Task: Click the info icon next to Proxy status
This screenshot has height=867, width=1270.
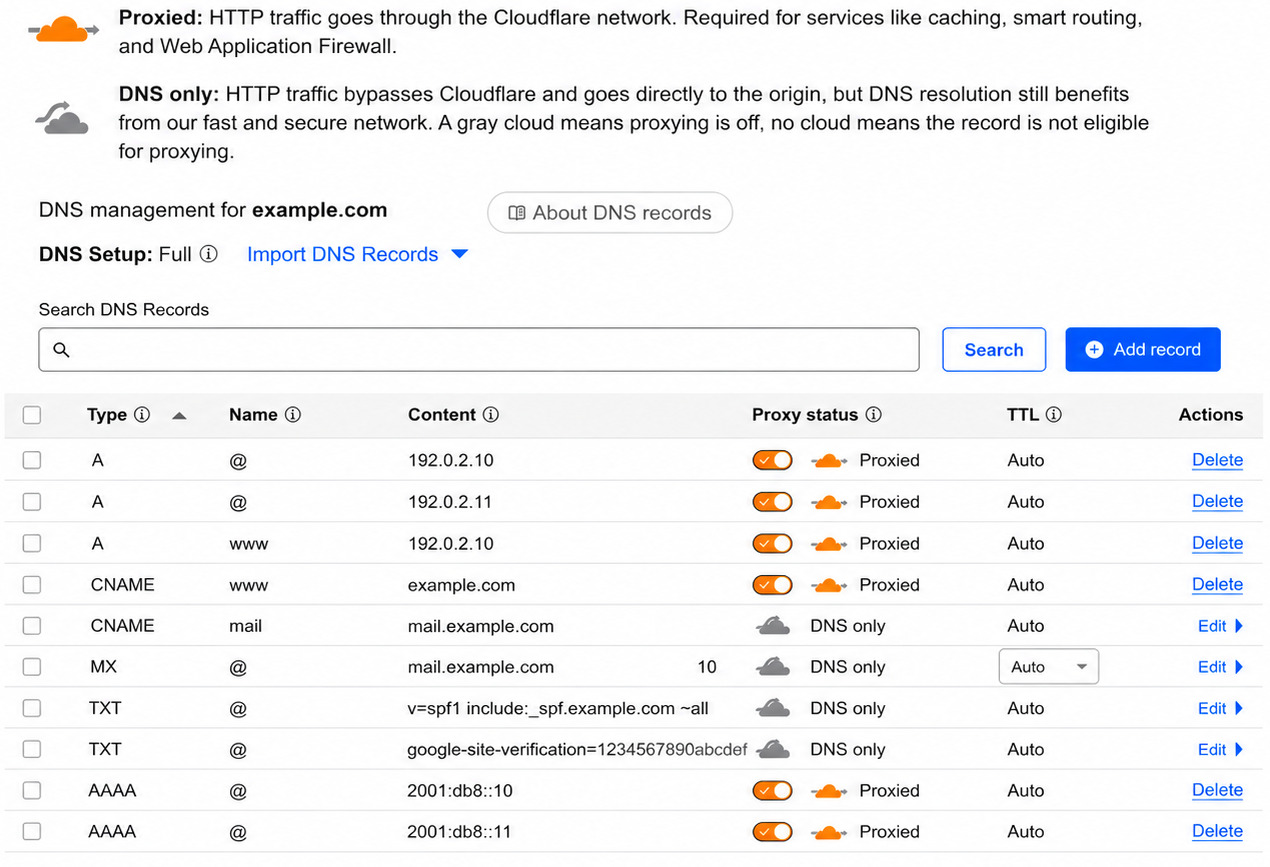Action: [x=873, y=415]
